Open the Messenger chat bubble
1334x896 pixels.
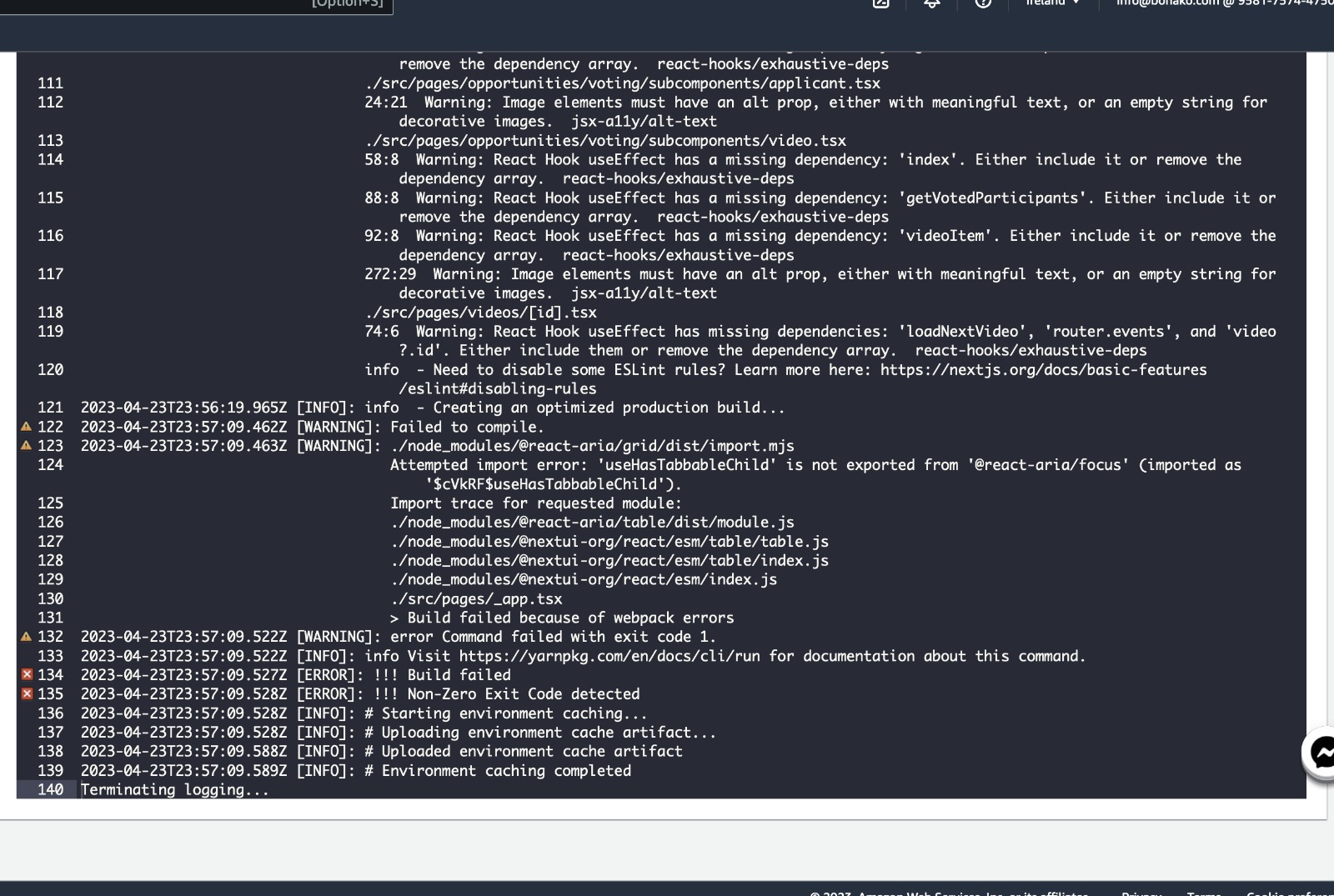click(1320, 753)
